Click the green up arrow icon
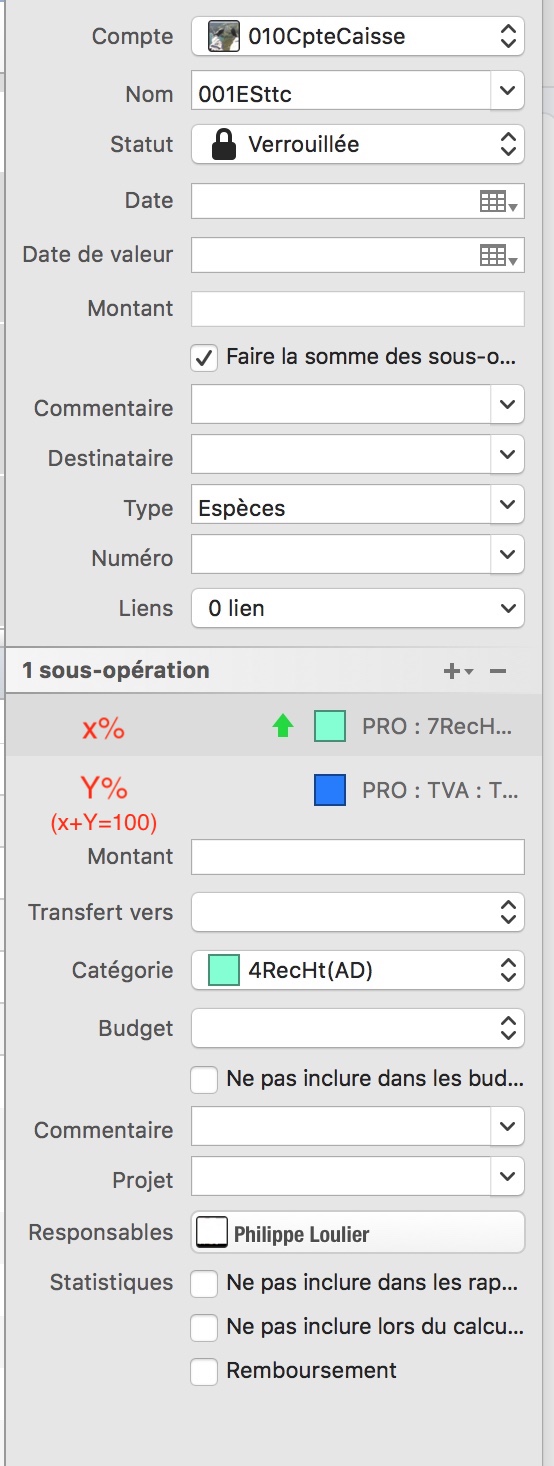The height and width of the screenshot is (1466, 554). click(x=283, y=727)
